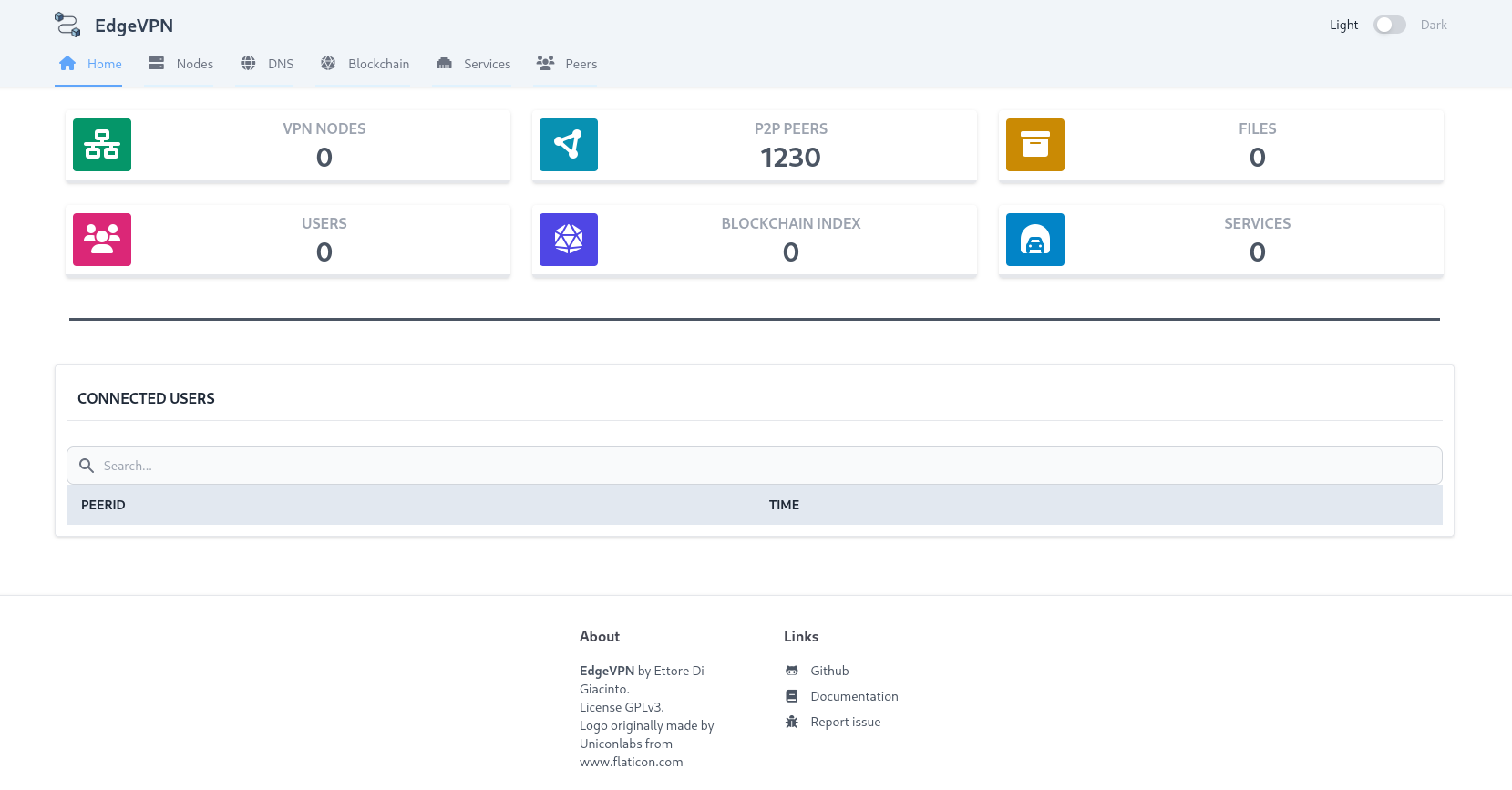Click the pink Users group icon
Viewport: 1512px width, 790px height.
point(102,240)
